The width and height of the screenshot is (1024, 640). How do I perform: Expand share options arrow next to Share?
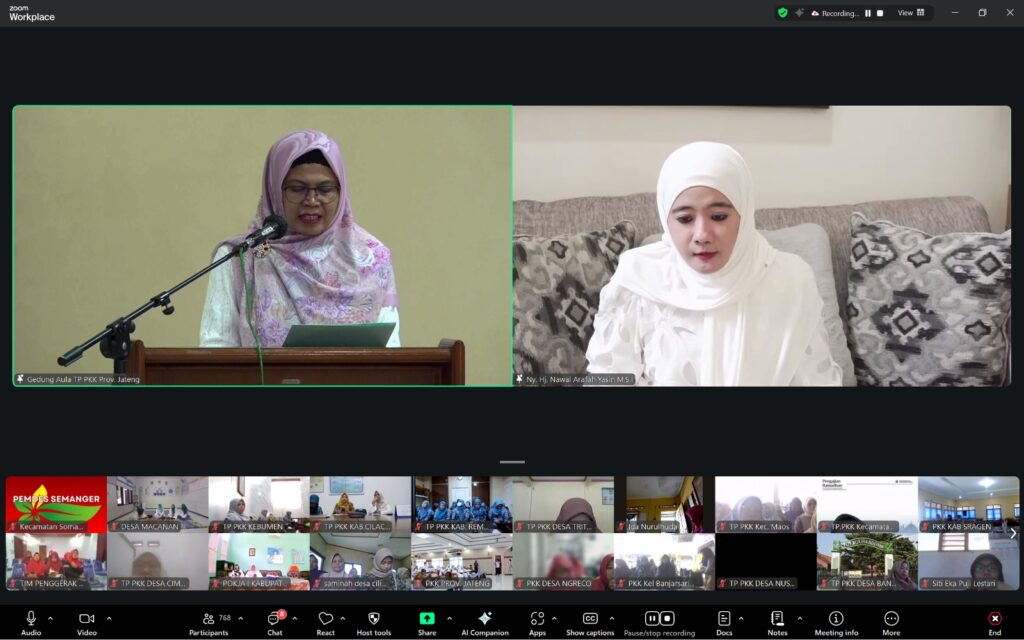click(449, 618)
